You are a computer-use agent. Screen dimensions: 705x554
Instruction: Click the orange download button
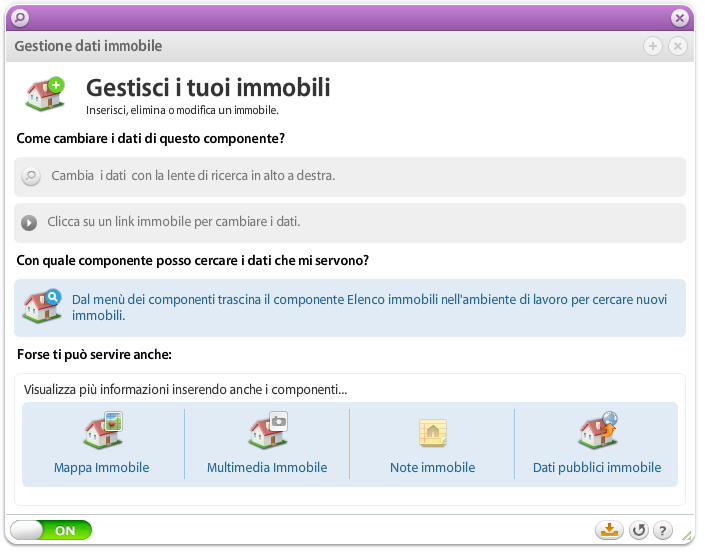click(x=609, y=531)
